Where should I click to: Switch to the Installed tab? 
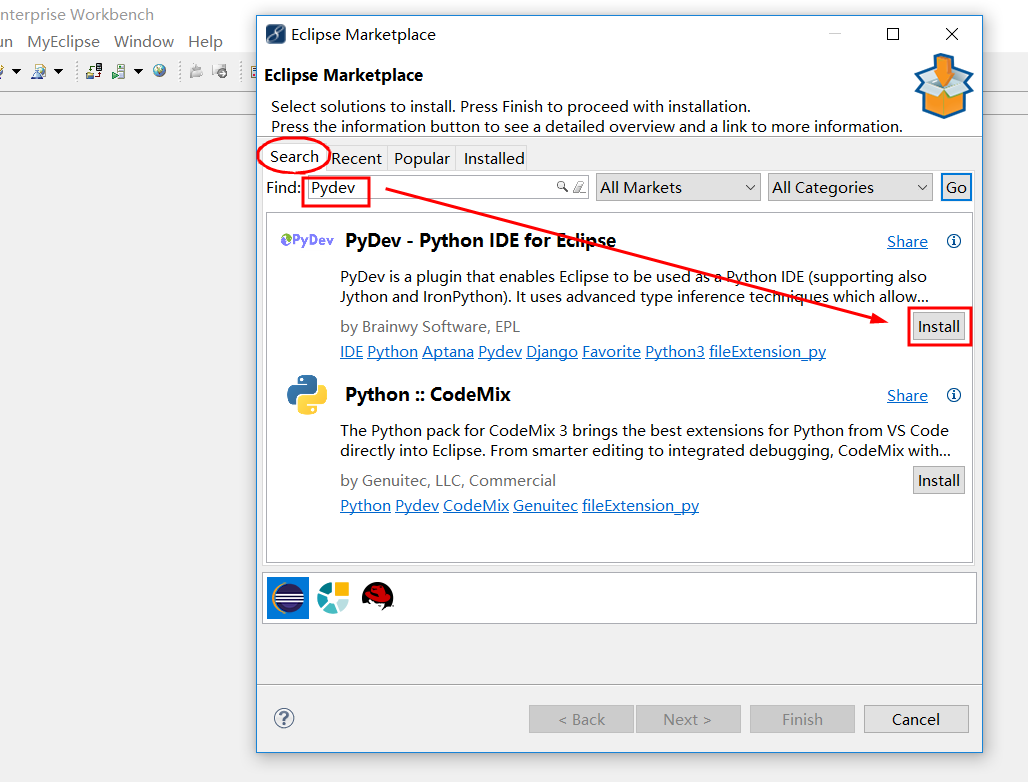(x=494, y=159)
